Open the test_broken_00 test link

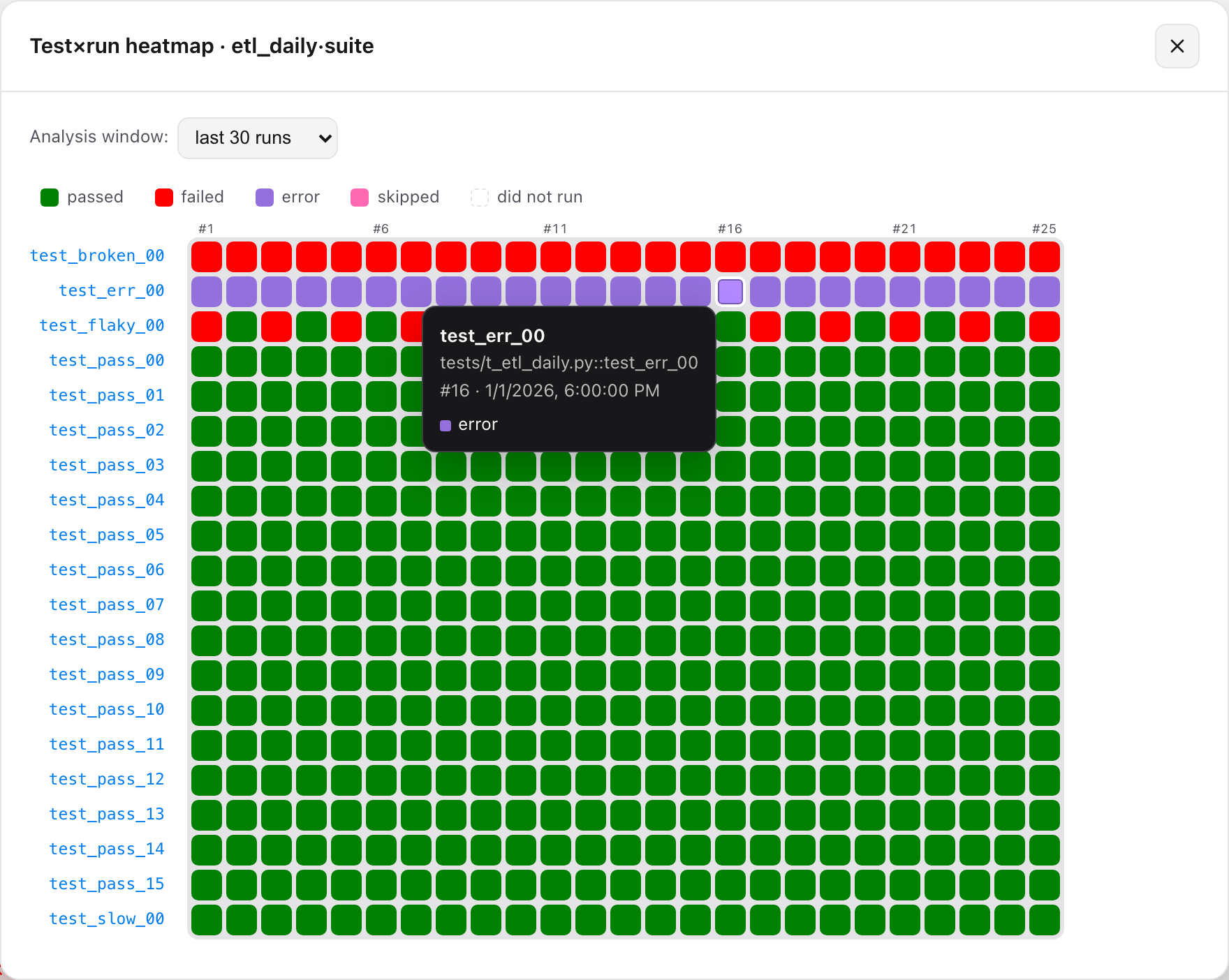pyautogui.click(x=97, y=256)
